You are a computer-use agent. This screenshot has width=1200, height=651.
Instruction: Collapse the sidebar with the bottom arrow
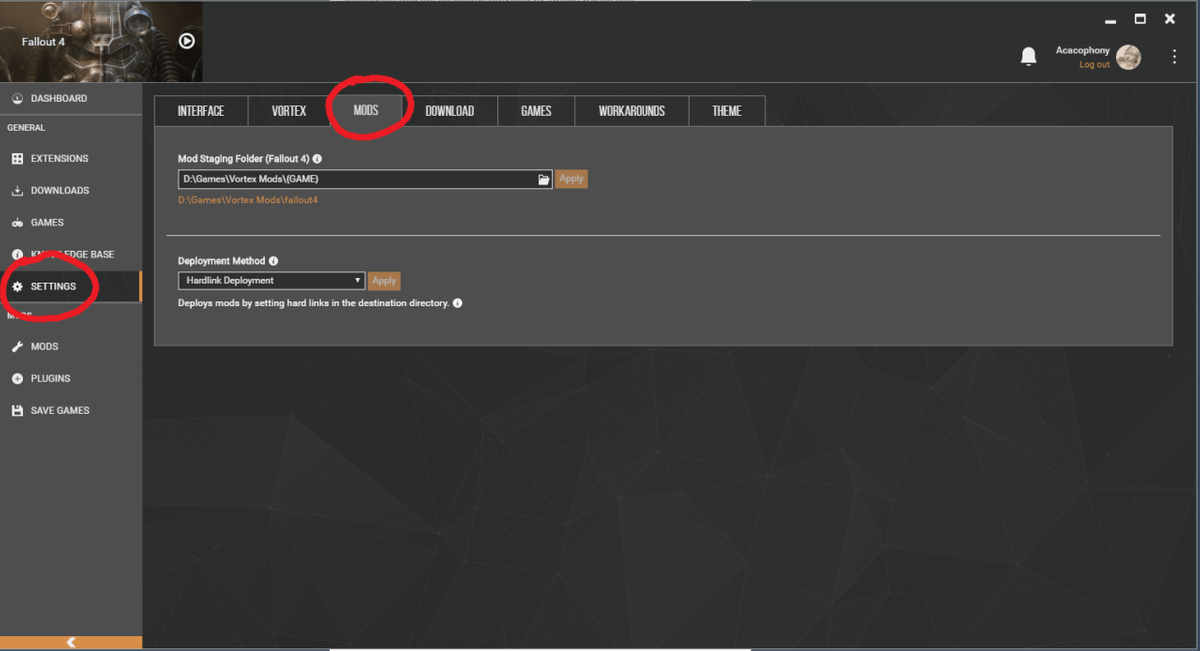click(x=71, y=641)
